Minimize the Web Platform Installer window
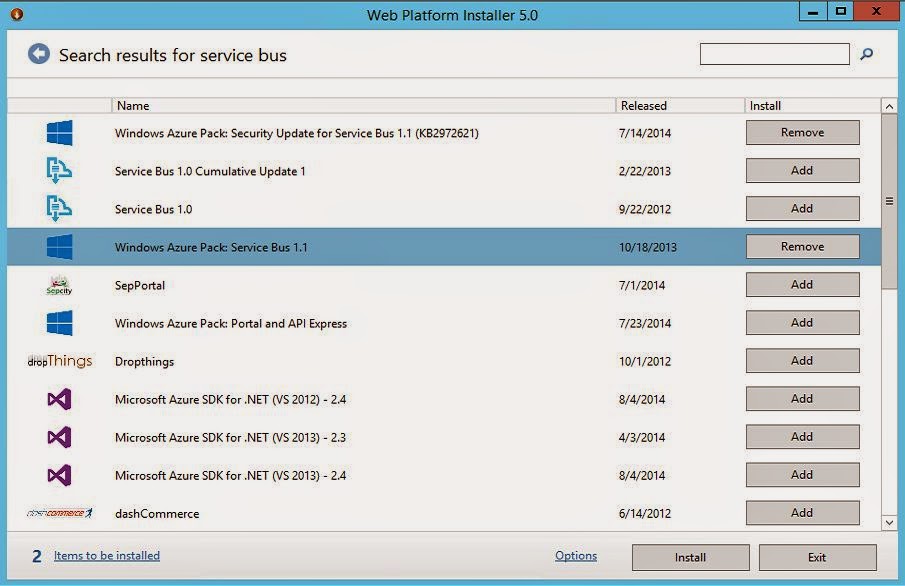 [813, 12]
